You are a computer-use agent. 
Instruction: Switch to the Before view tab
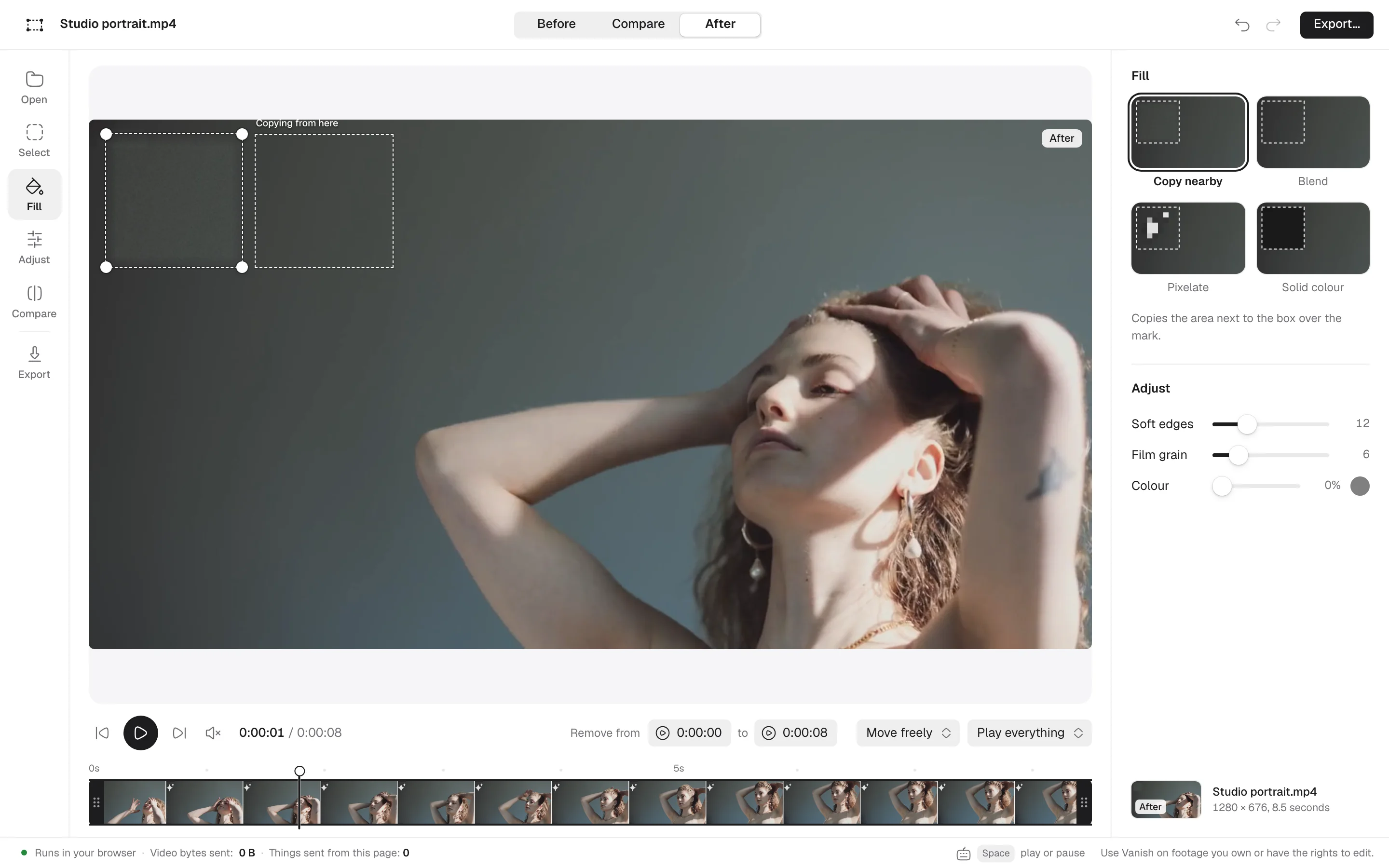pyautogui.click(x=556, y=24)
